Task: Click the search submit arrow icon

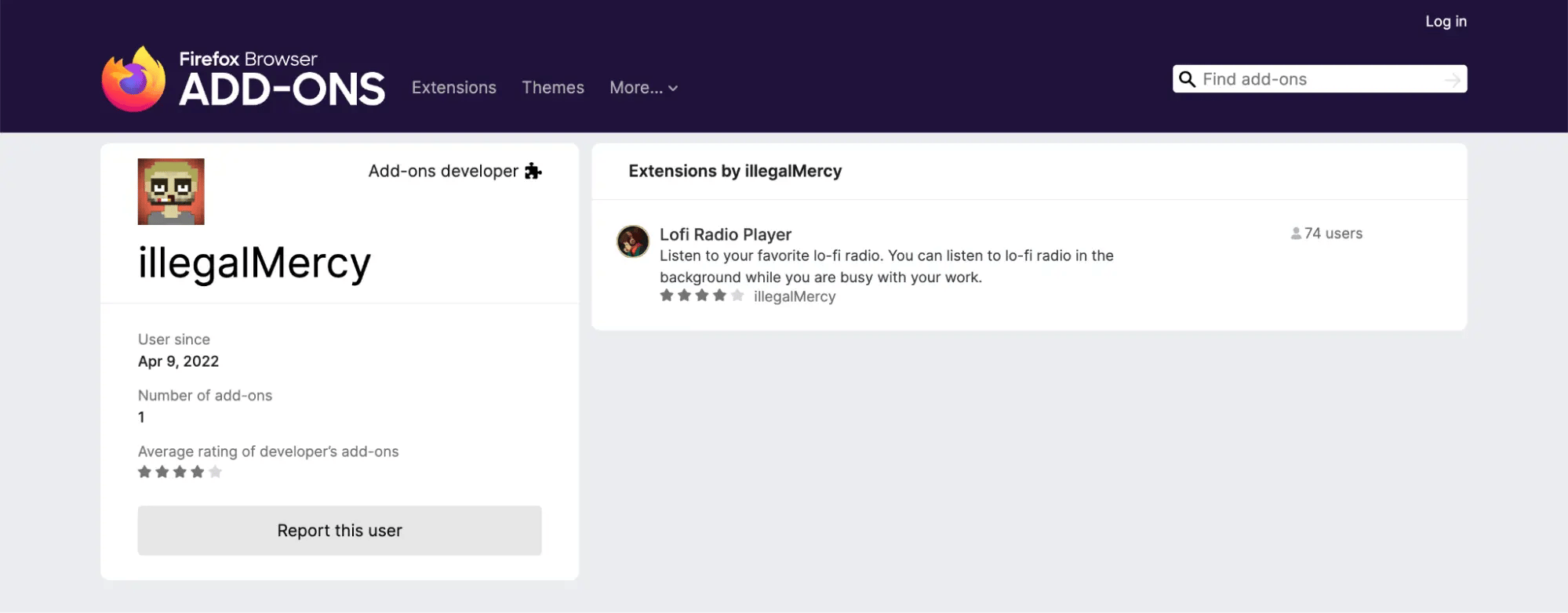Action: pyautogui.click(x=1453, y=78)
